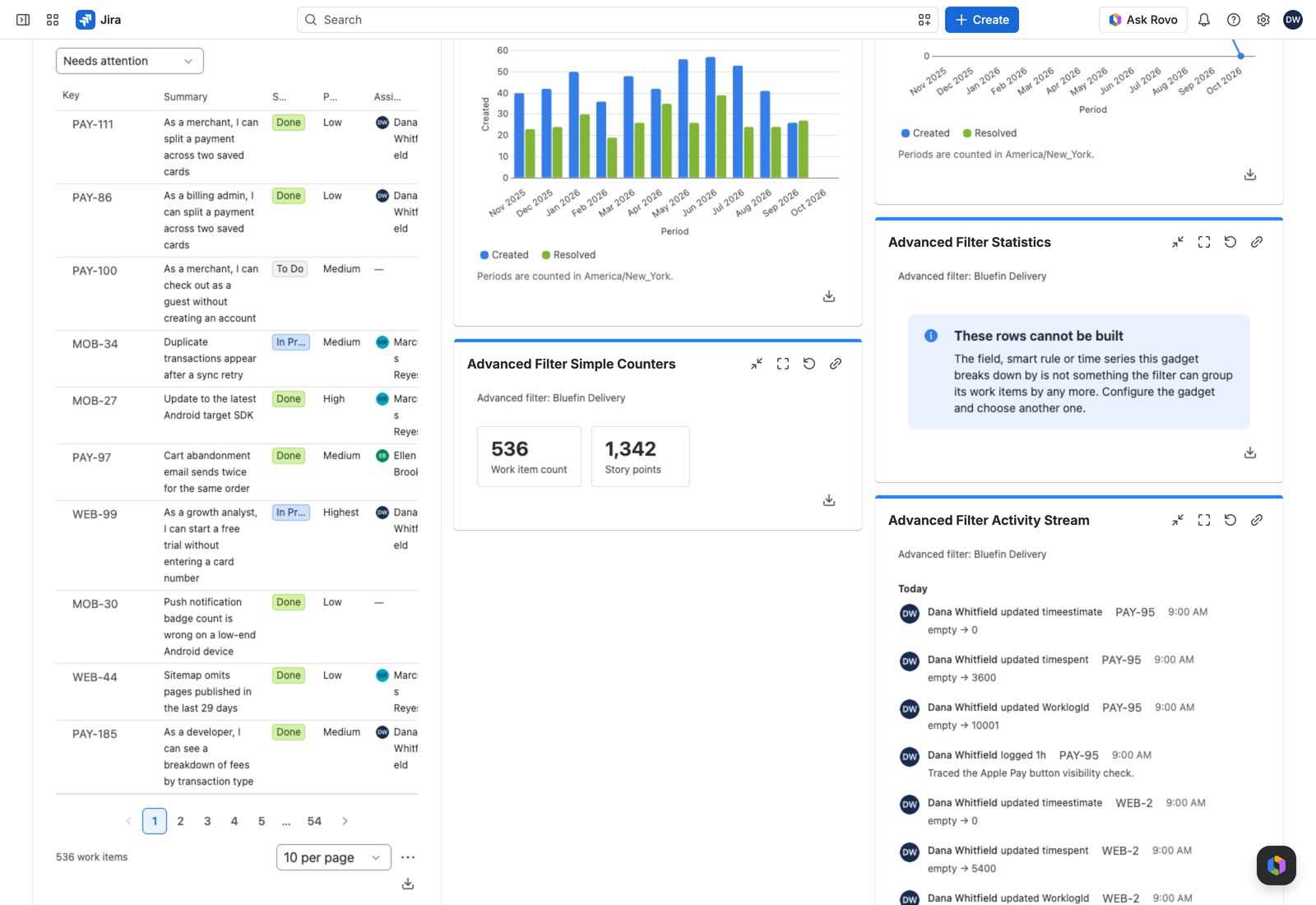Copy link to Advanced Filter Simple Counters gadget
Viewport: 1316px width, 905px height.
(x=836, y=364)
